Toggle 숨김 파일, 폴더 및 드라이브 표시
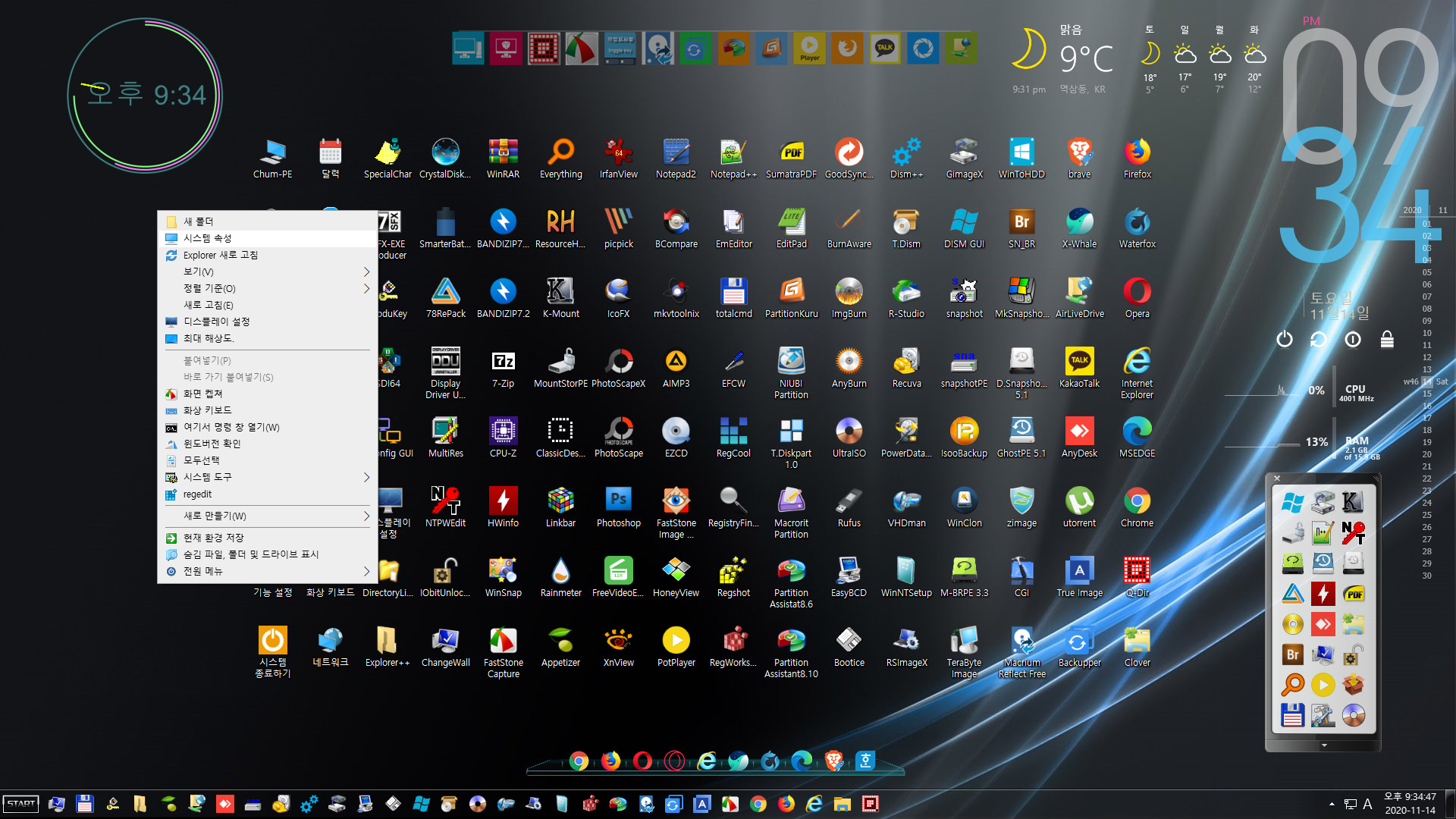 267,554
